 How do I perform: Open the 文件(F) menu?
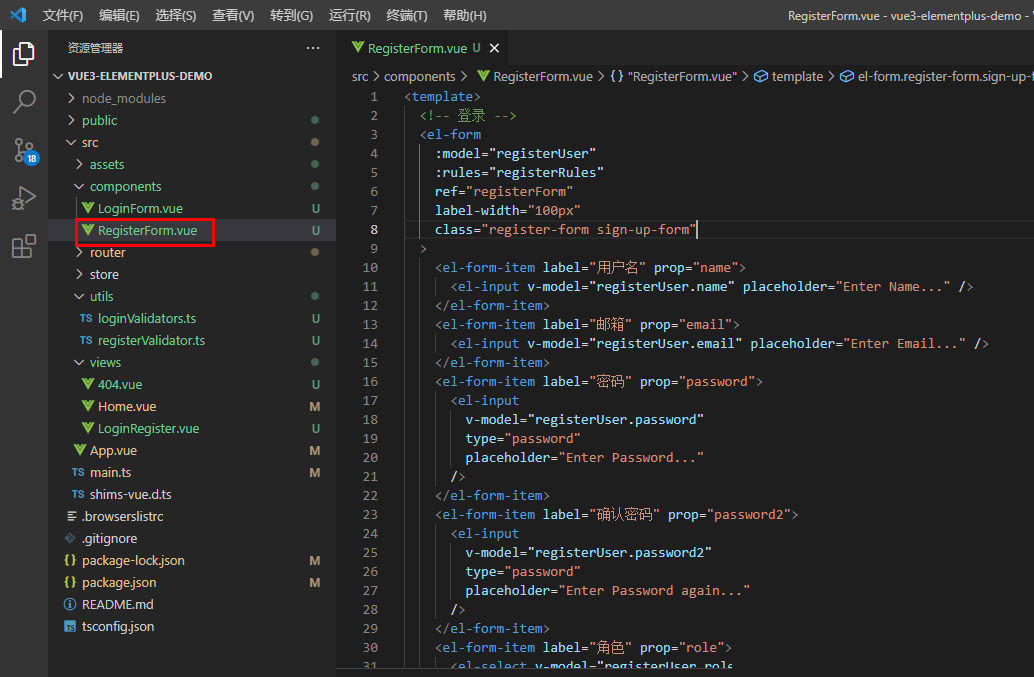[63, 15]
